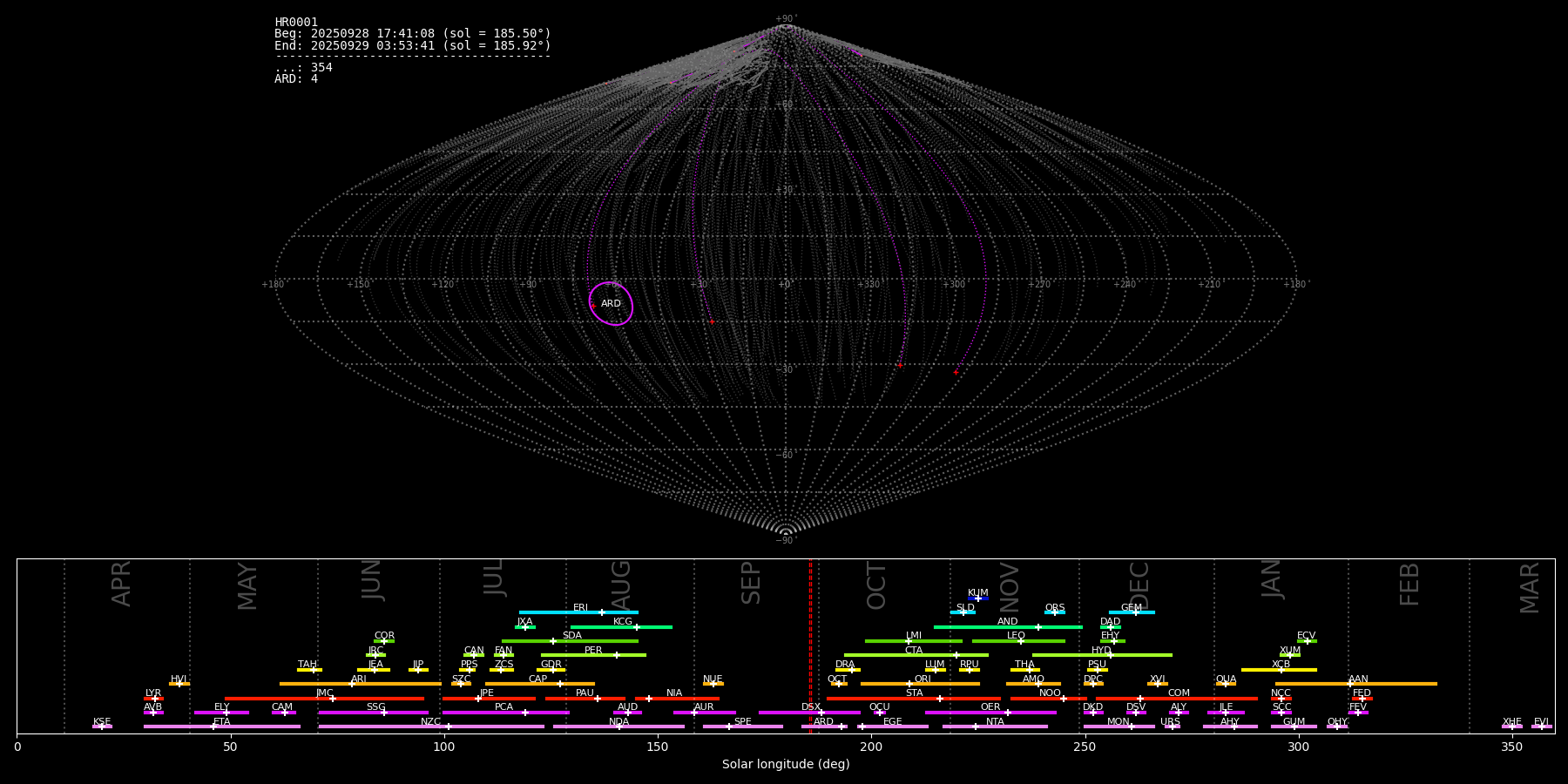Image resolution: width=1568 pixels, height=784 pixels.
Task: Select the LYR shower peak marker
Action: point(155,699)
